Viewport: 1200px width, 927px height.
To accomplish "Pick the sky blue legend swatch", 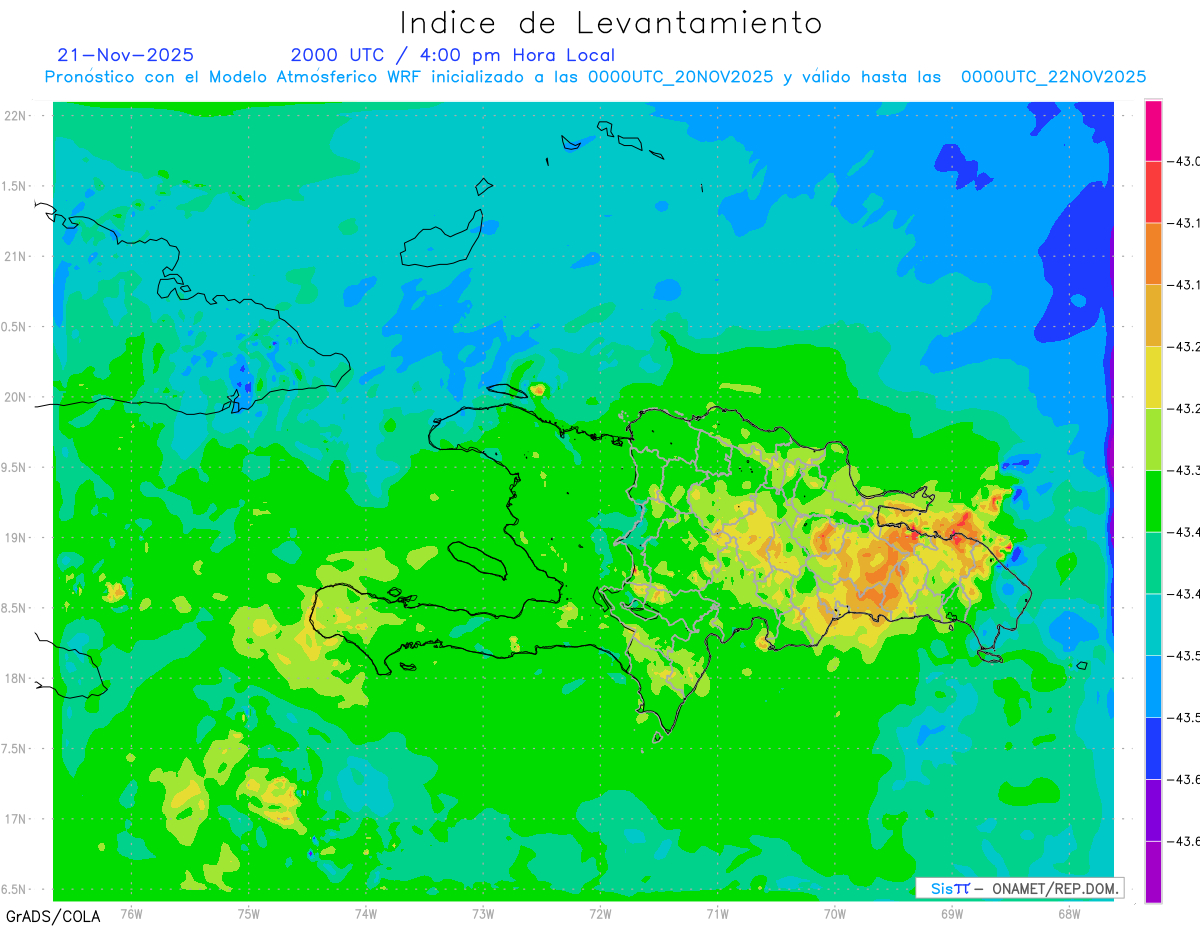I will pyautogui.click(x=1153, y=686).
